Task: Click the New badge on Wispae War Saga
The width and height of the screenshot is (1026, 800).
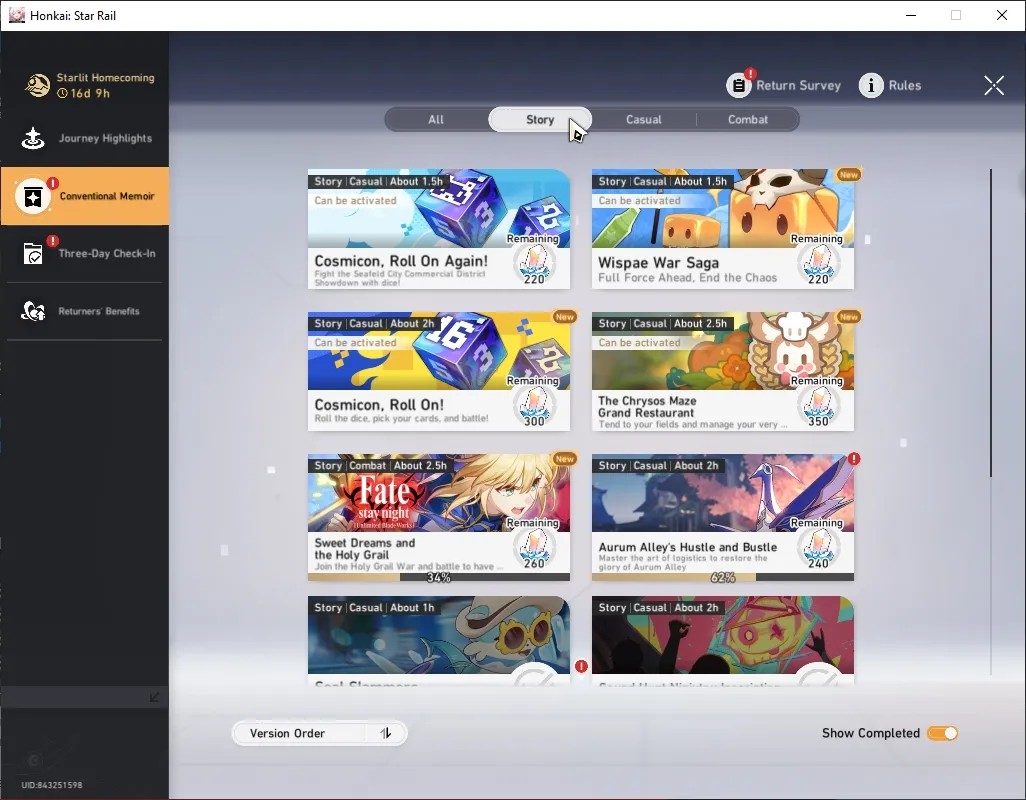Action: click(849, 175)
